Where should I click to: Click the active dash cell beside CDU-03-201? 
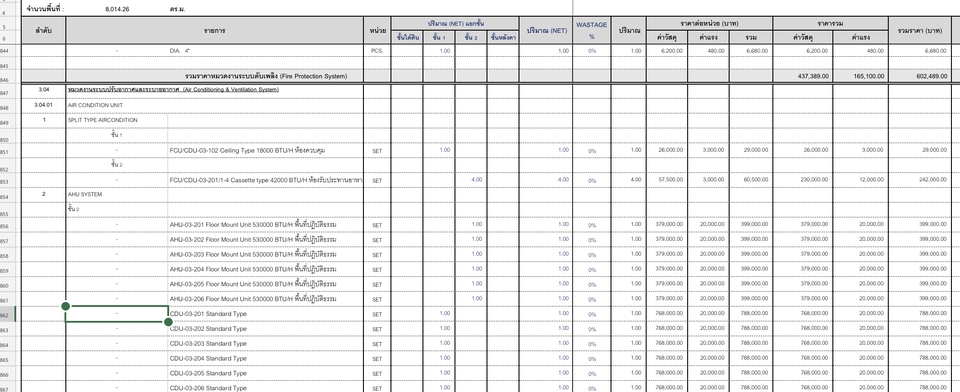[x=116, y=314]
